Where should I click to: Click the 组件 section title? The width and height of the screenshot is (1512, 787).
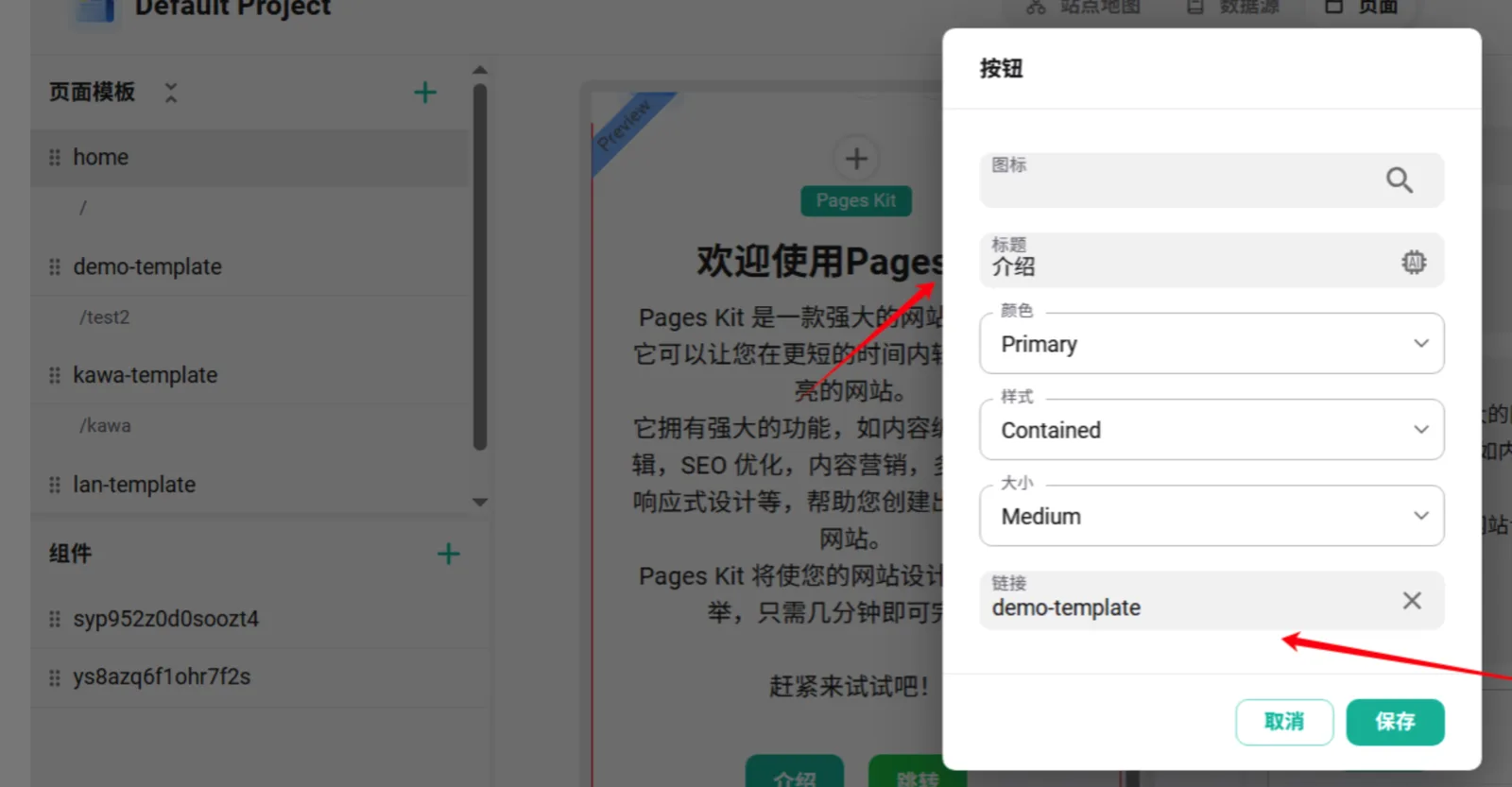pos(71,554)
